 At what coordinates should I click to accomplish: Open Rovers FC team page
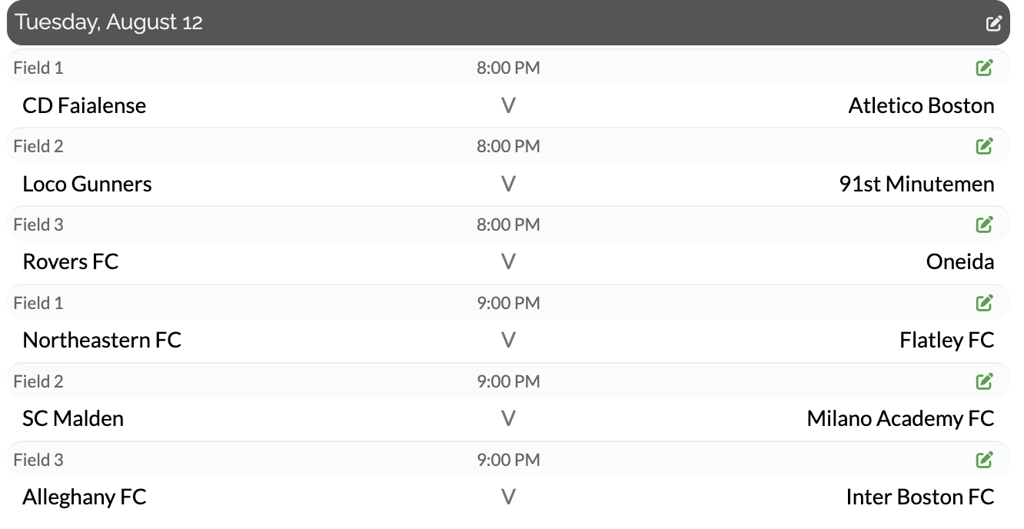(x=70, y=262)
